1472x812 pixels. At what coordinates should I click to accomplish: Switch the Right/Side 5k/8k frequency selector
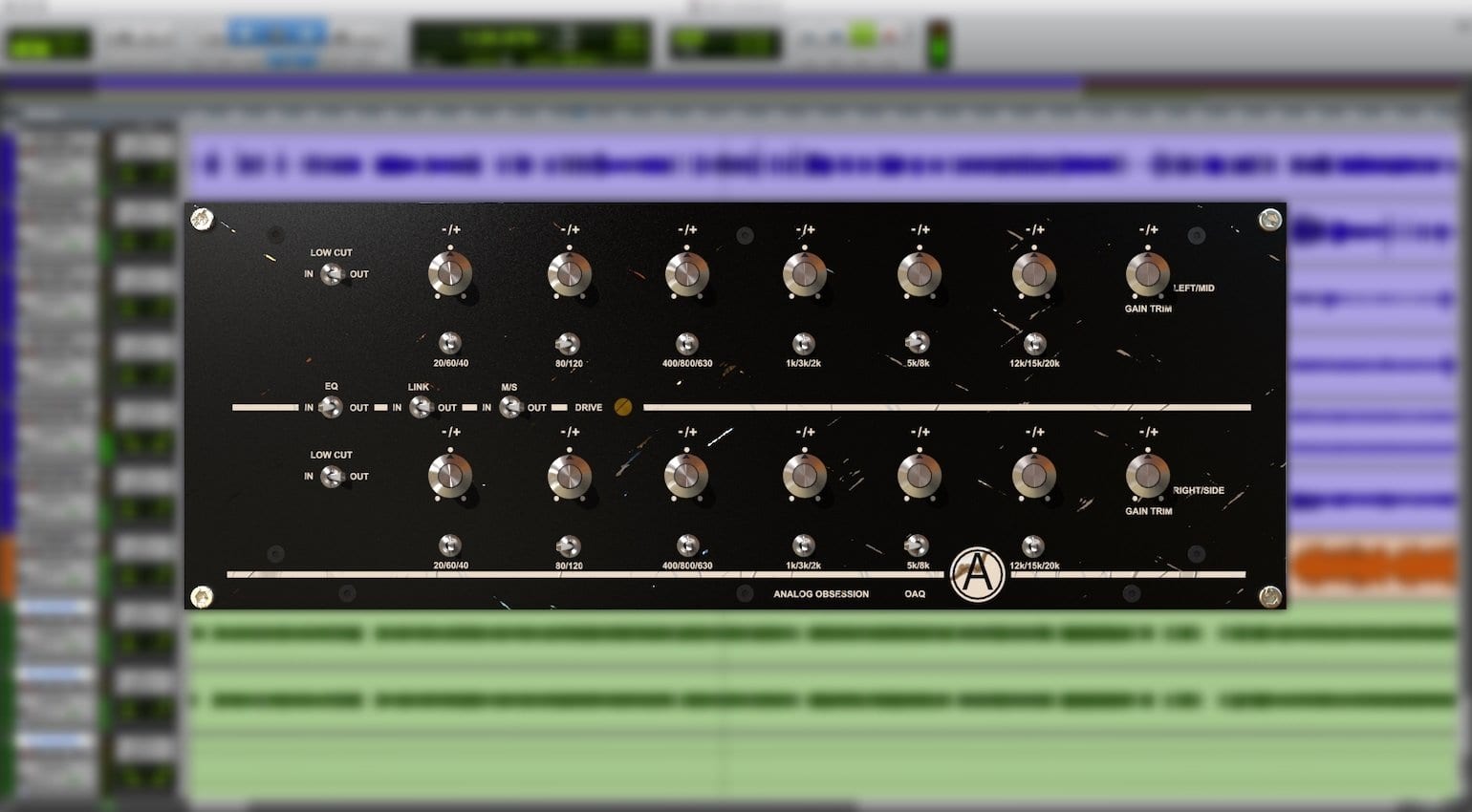coord(917,545)
